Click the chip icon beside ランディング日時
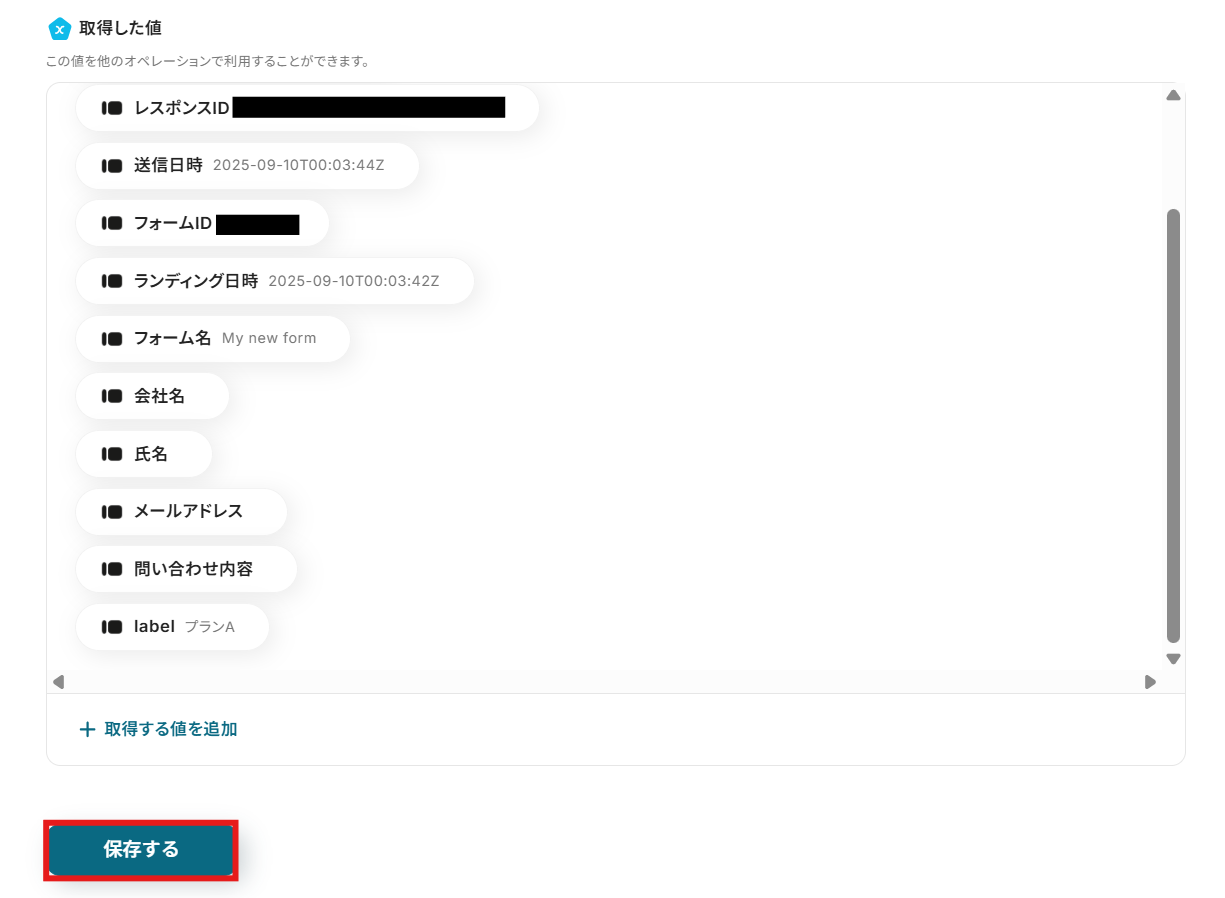The height and width of the screenshot is (898, 1225). pos(112,281)
